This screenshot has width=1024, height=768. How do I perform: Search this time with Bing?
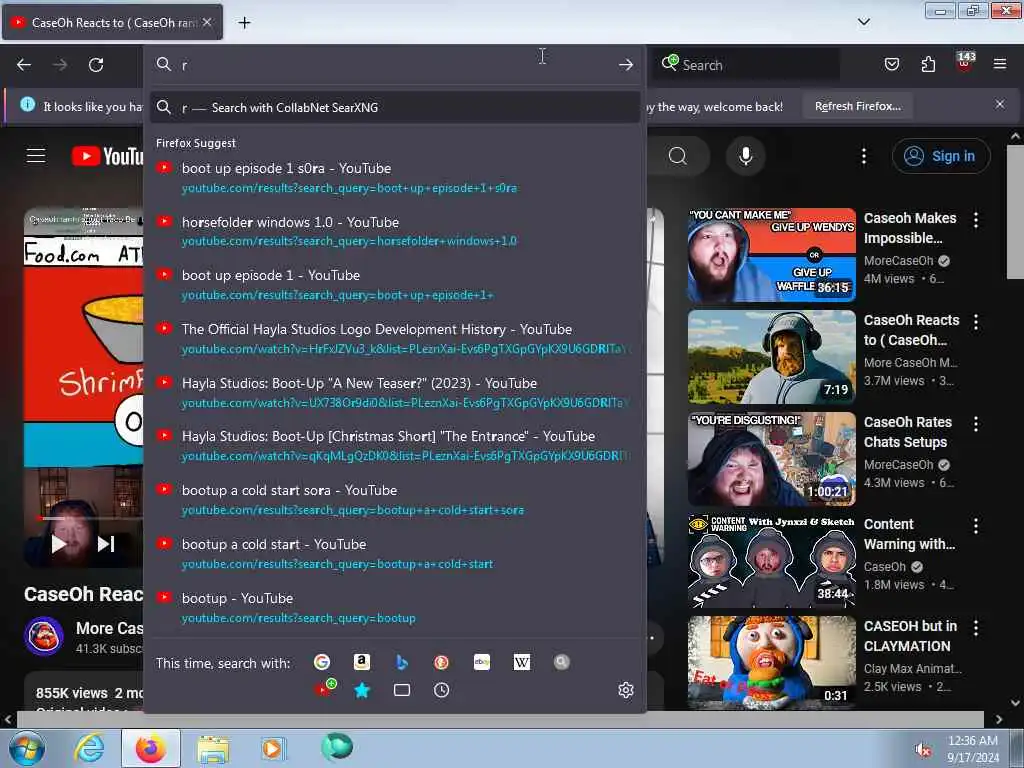402,662
